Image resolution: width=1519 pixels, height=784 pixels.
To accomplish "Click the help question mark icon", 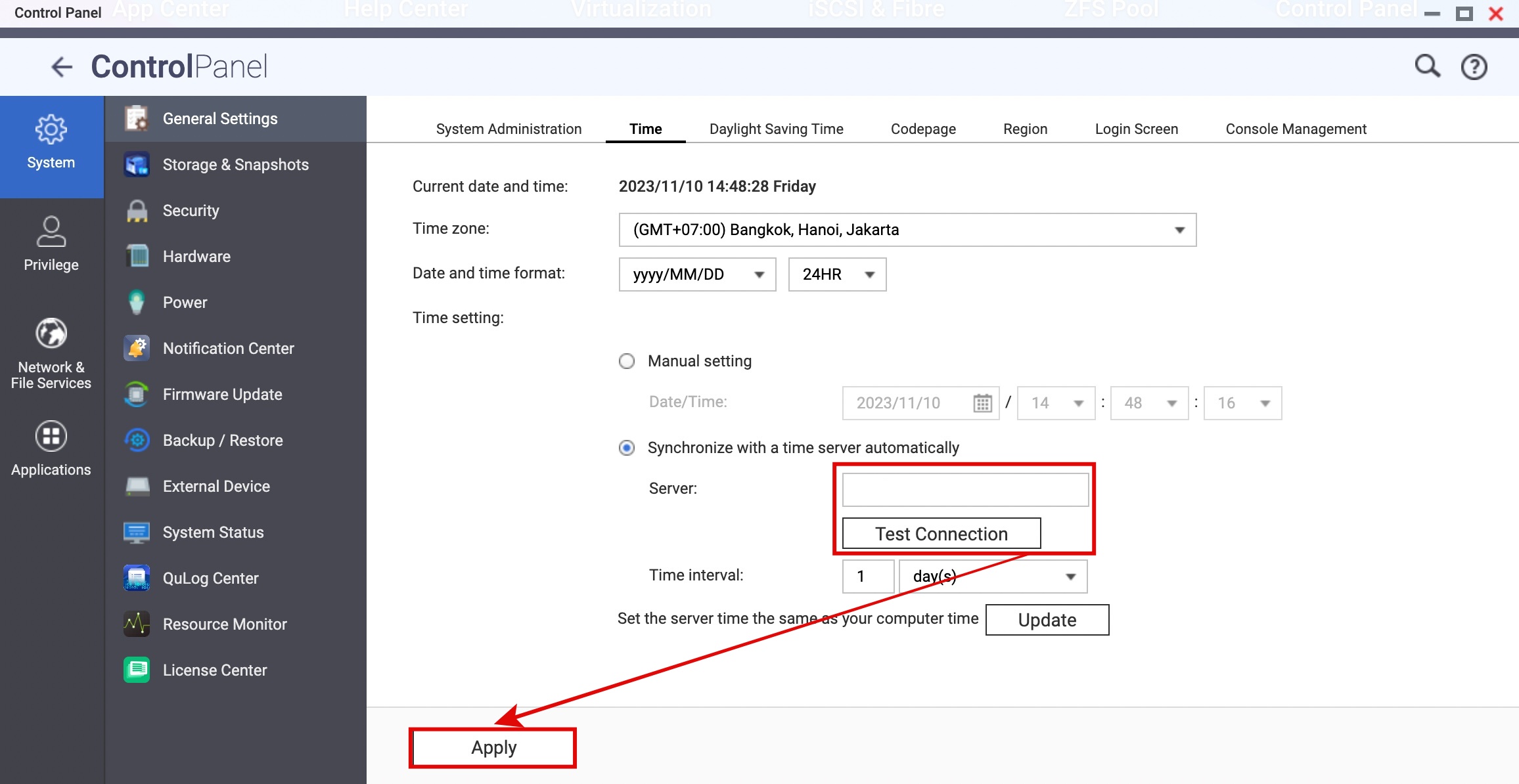I will 1474,67.
